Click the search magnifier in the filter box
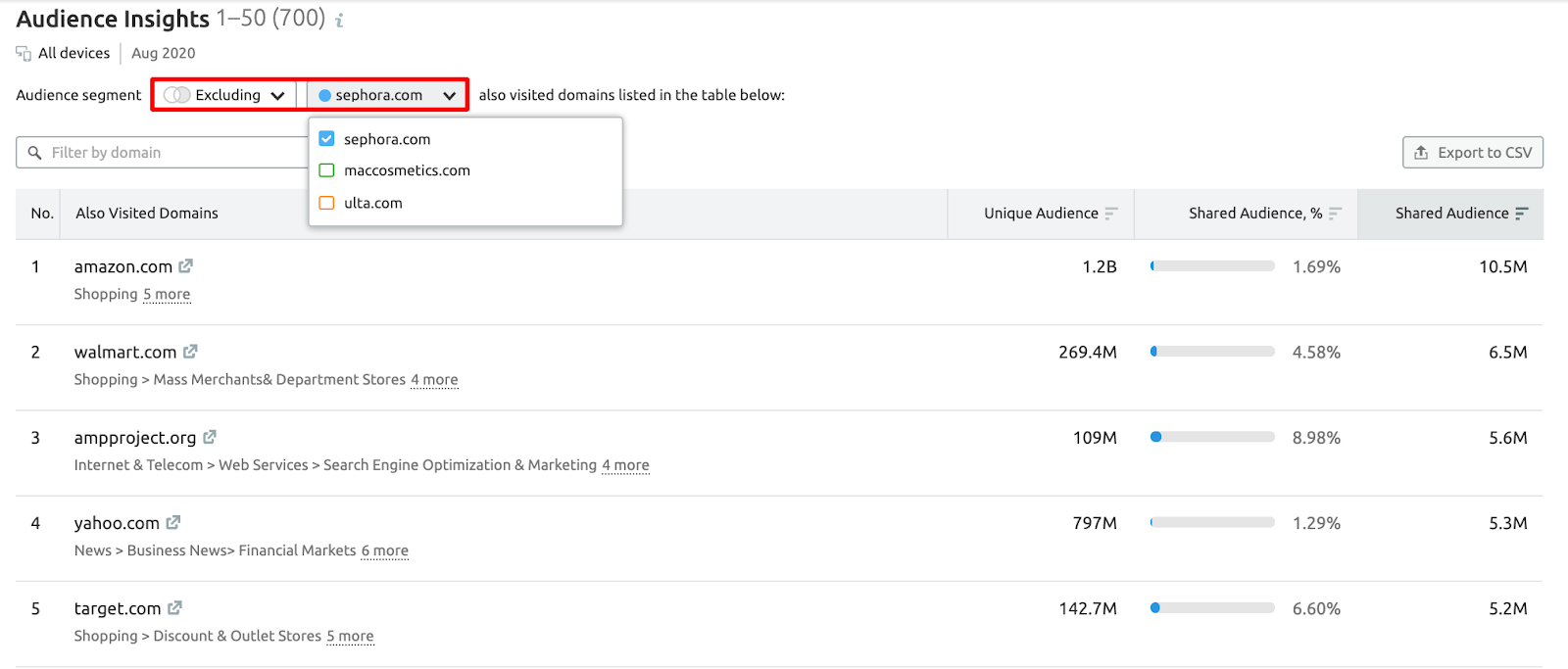 point(35,153)
